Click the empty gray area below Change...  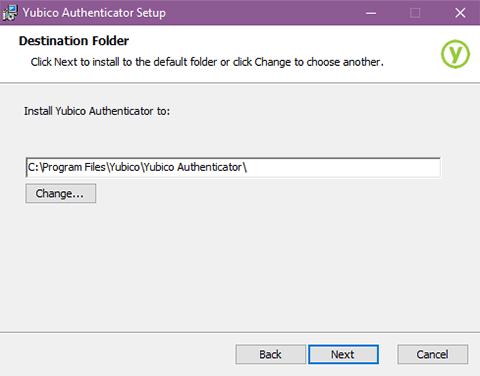click(233, 267)
